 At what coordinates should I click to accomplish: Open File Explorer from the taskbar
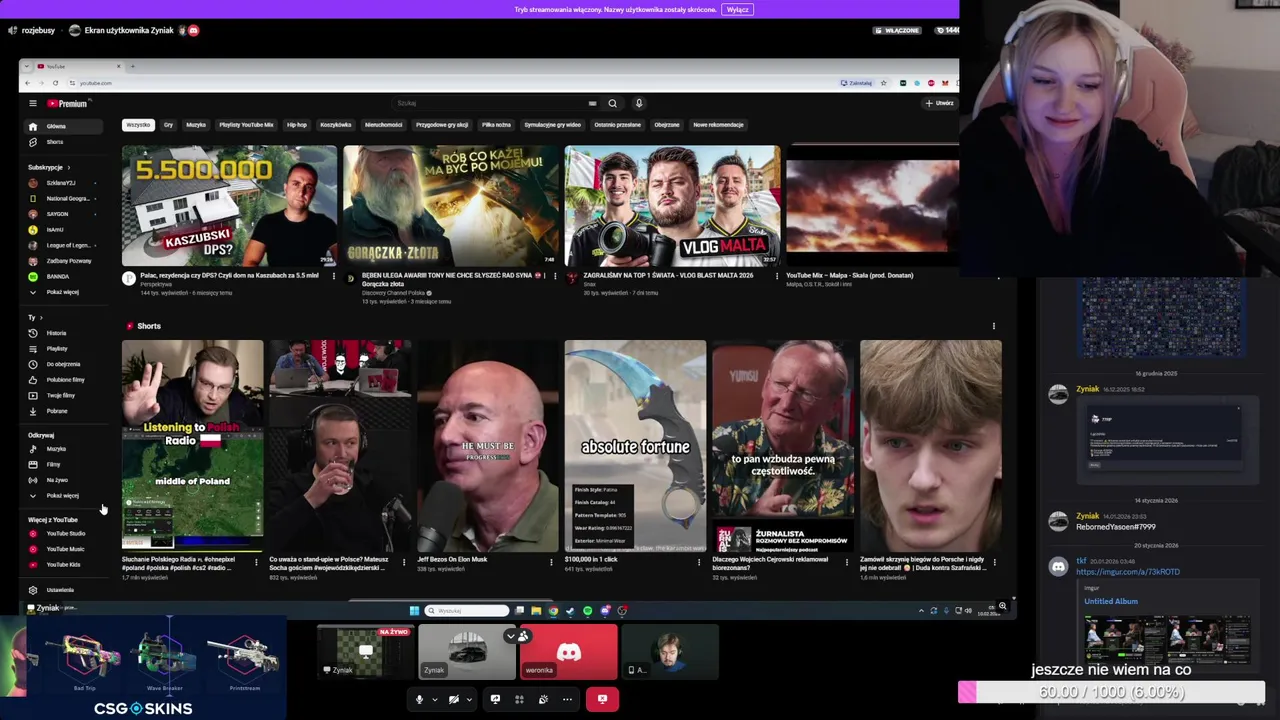[536, 610]
